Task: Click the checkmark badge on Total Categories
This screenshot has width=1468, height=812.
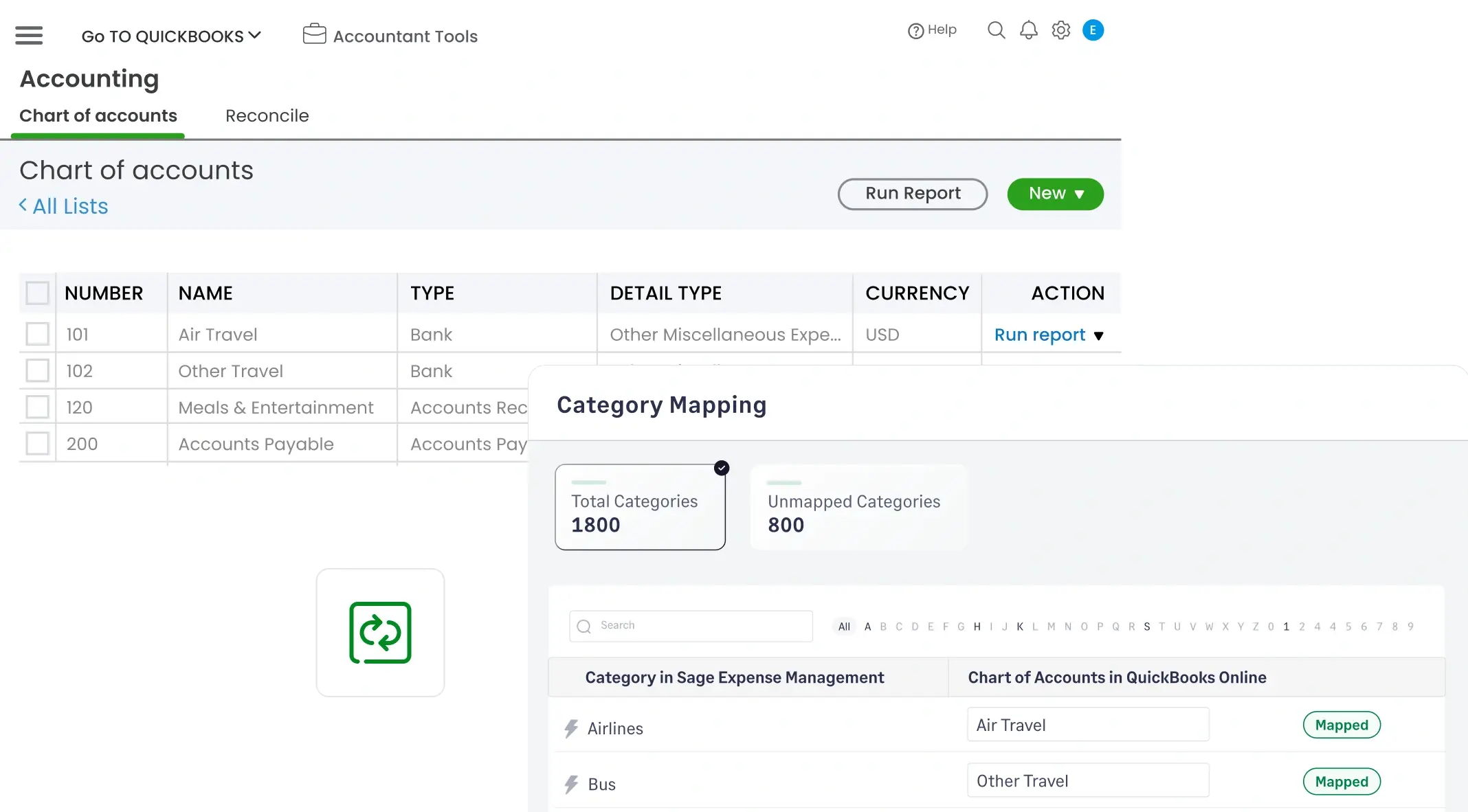Action: pos(722,468)
